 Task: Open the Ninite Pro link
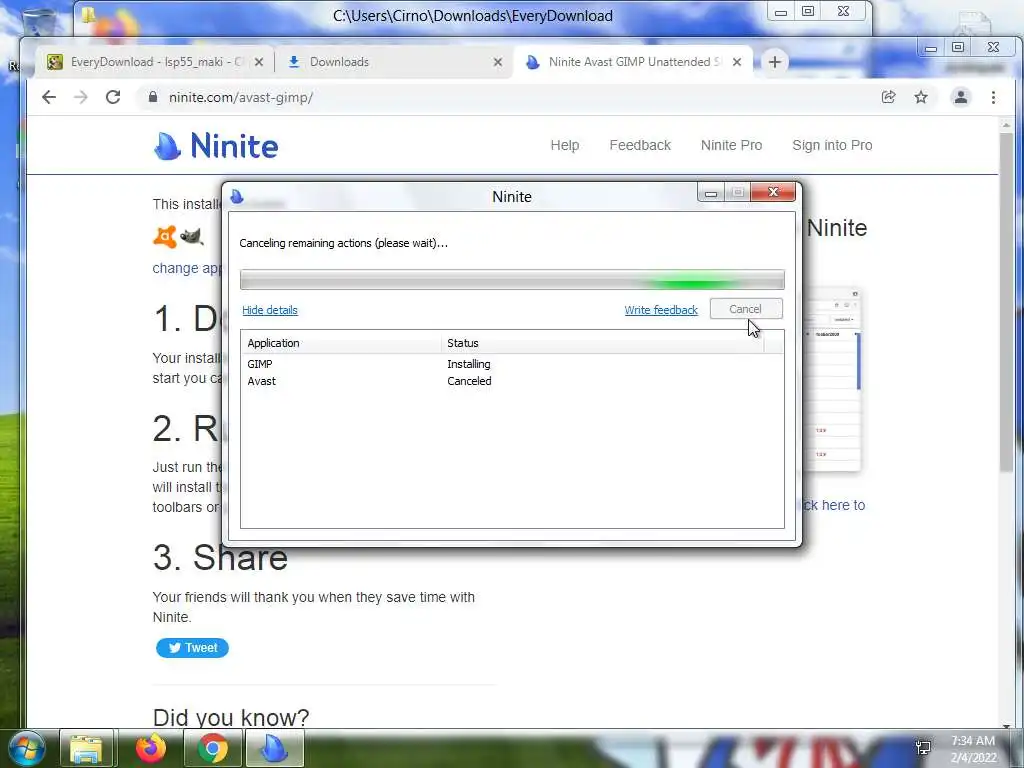[731, 145]
